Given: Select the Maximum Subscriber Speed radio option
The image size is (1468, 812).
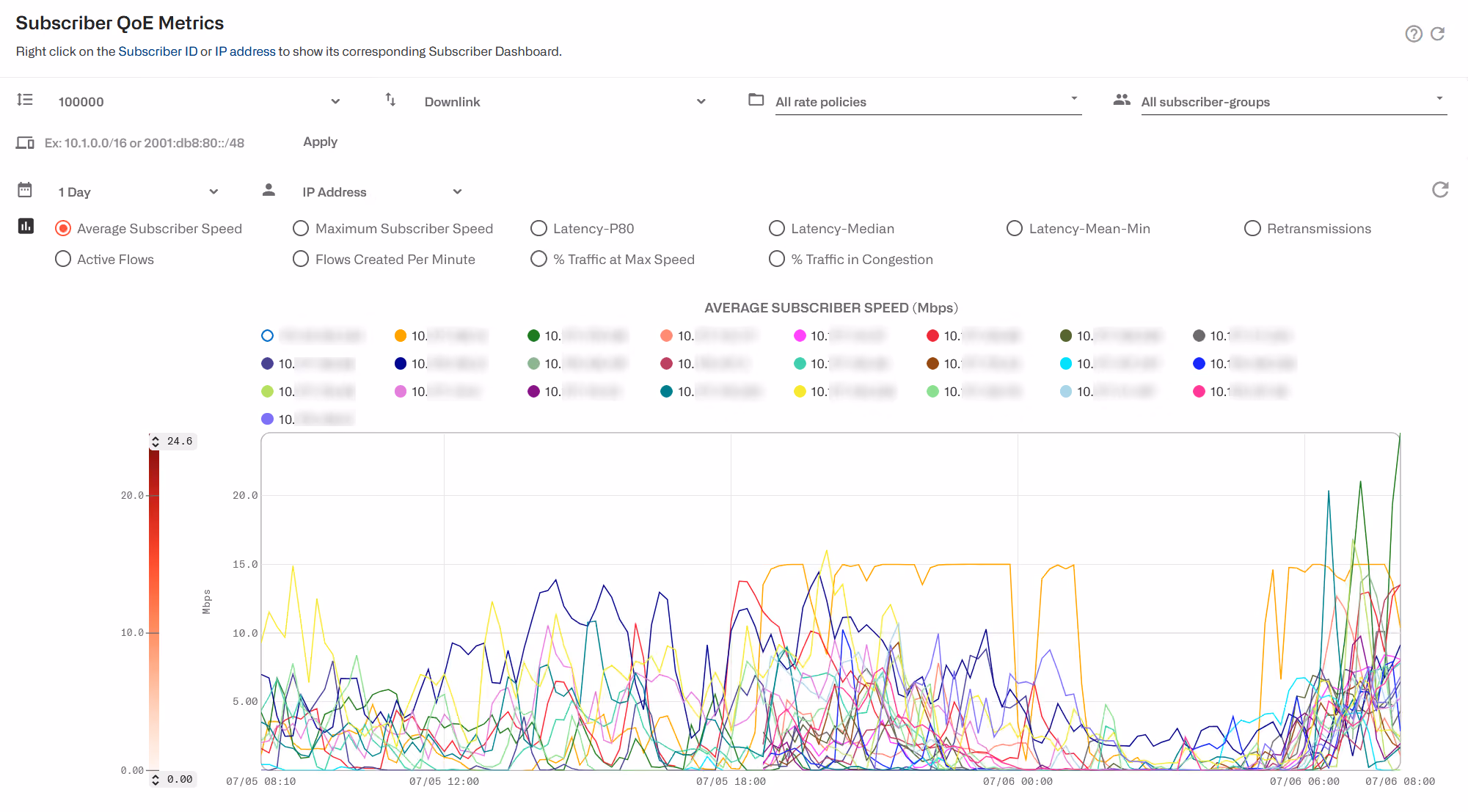Looking at the screenshot, I should tap(392, 228).
